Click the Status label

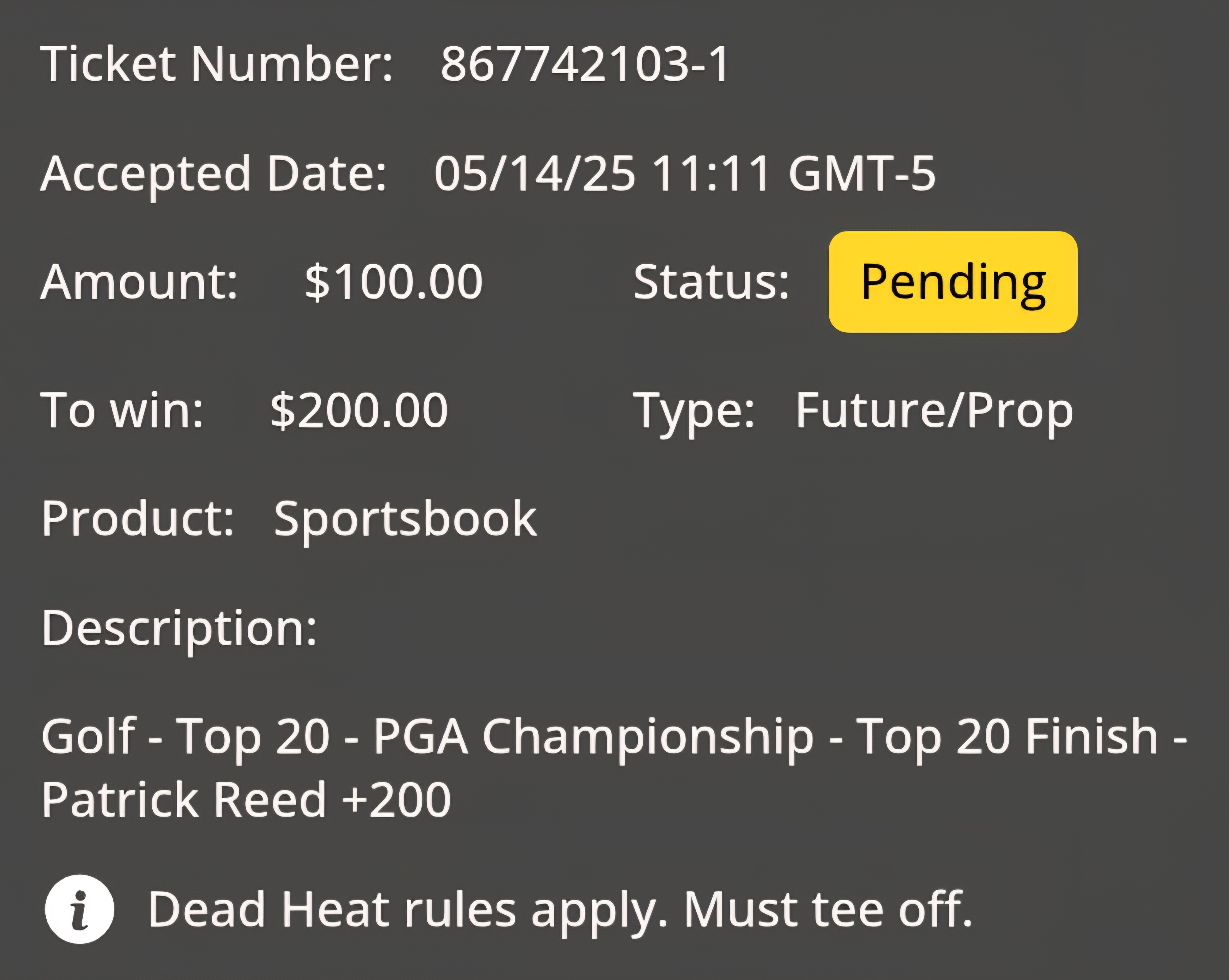711,282
